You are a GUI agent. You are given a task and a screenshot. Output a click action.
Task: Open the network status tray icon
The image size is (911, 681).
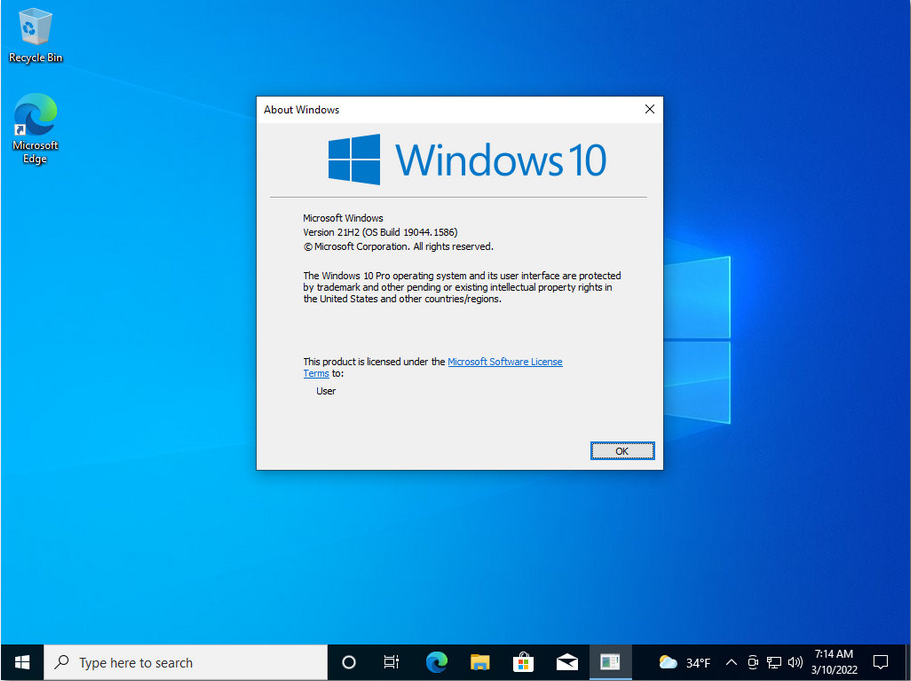pyautogui.click(x=774, y=662)
